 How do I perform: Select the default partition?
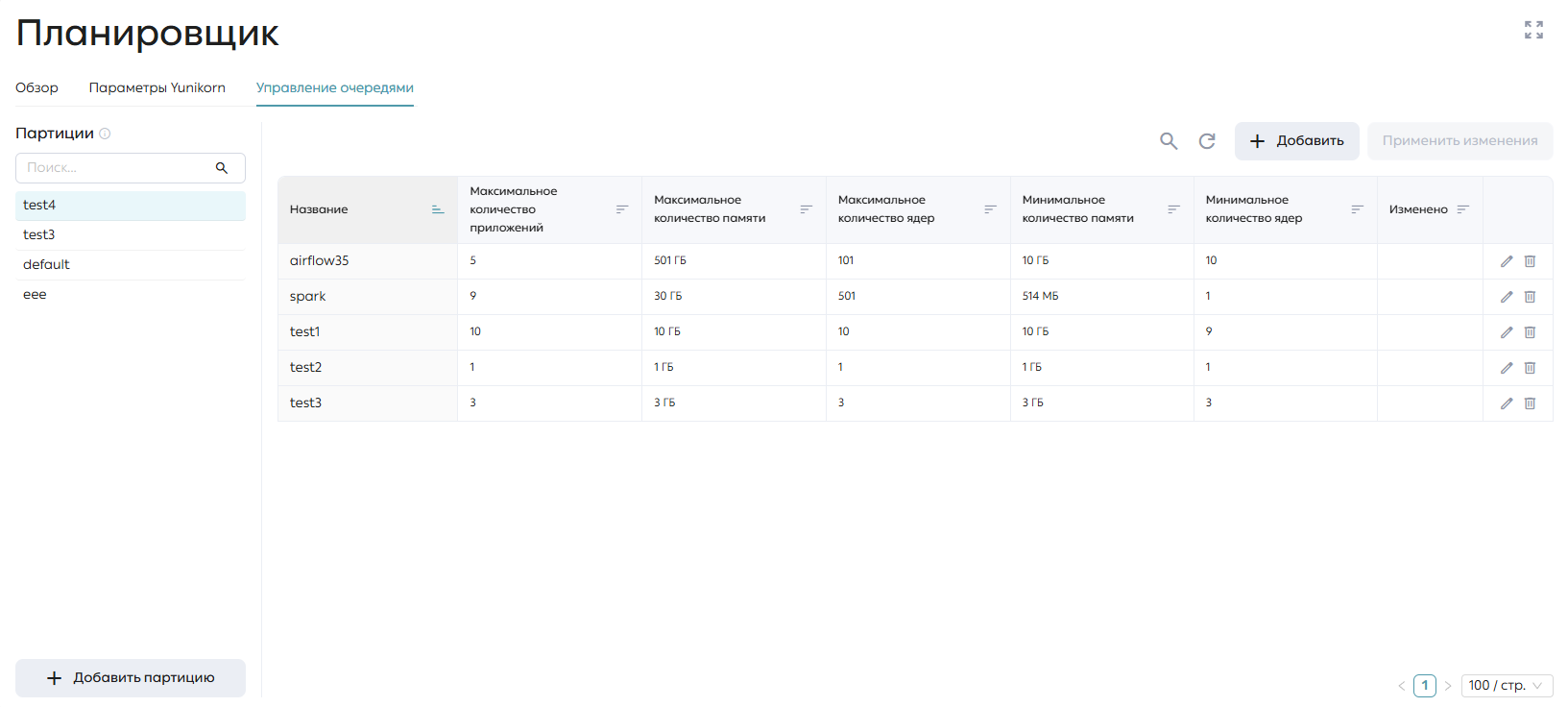point(131,265)
